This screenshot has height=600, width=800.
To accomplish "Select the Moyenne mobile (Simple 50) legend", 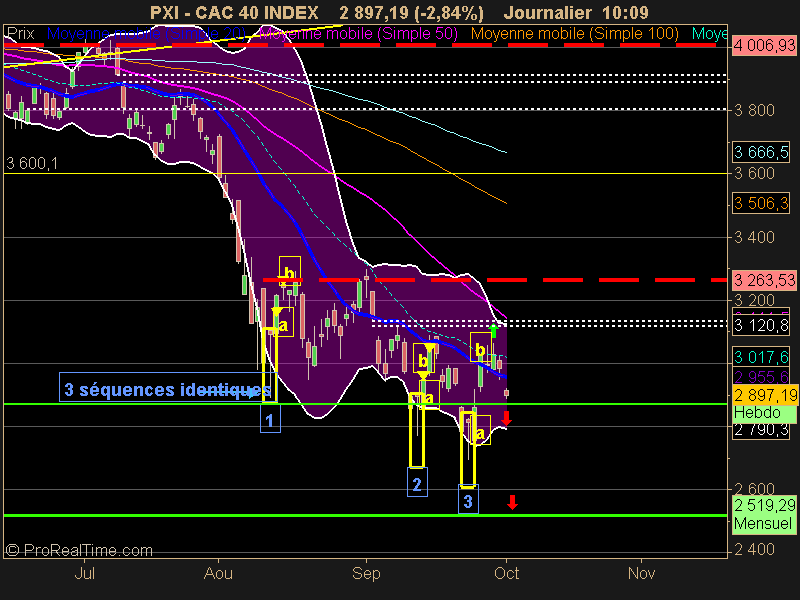I will point(359,34).
